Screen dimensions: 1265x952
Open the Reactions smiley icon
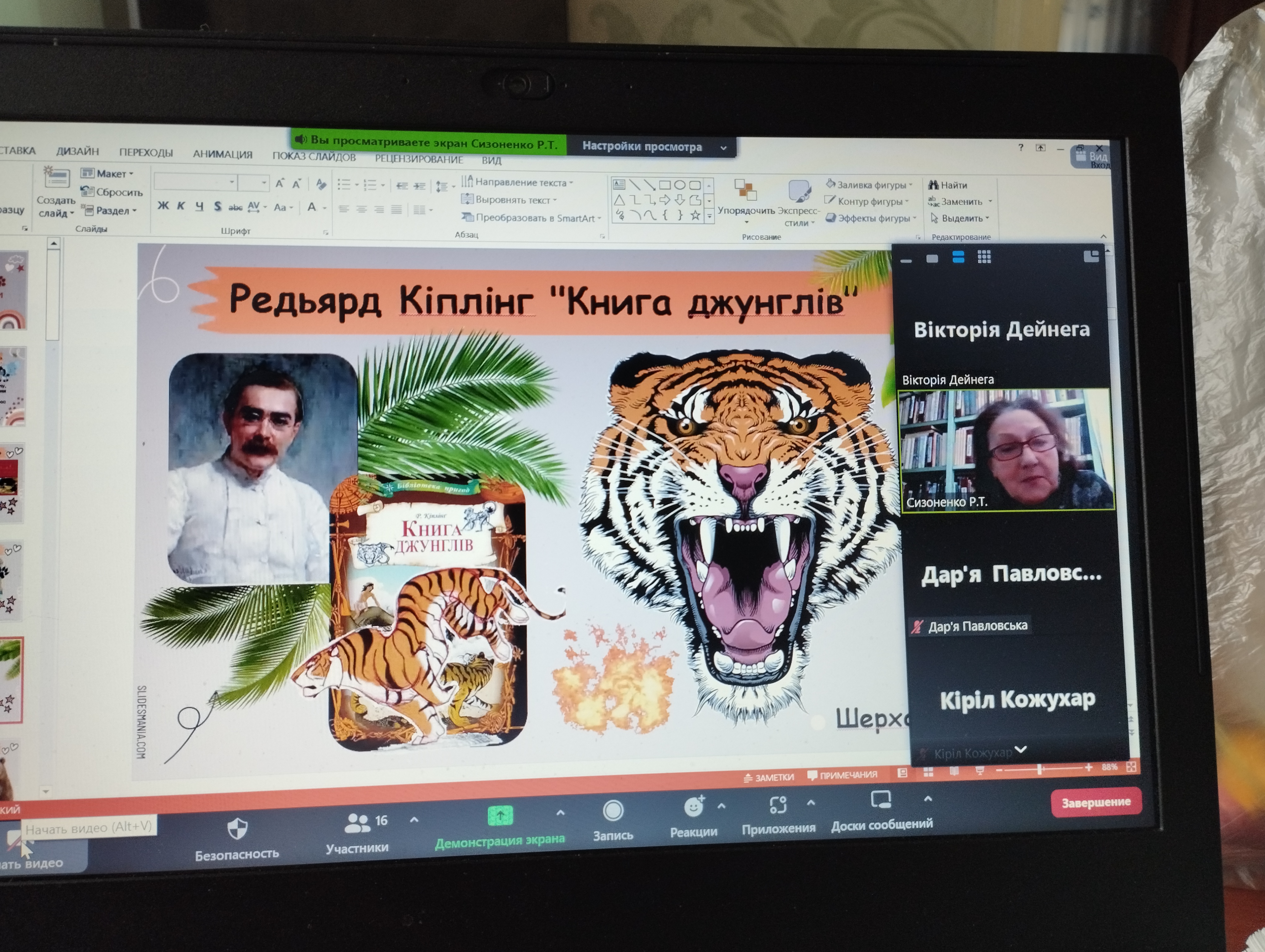click(x=694, y=806)
